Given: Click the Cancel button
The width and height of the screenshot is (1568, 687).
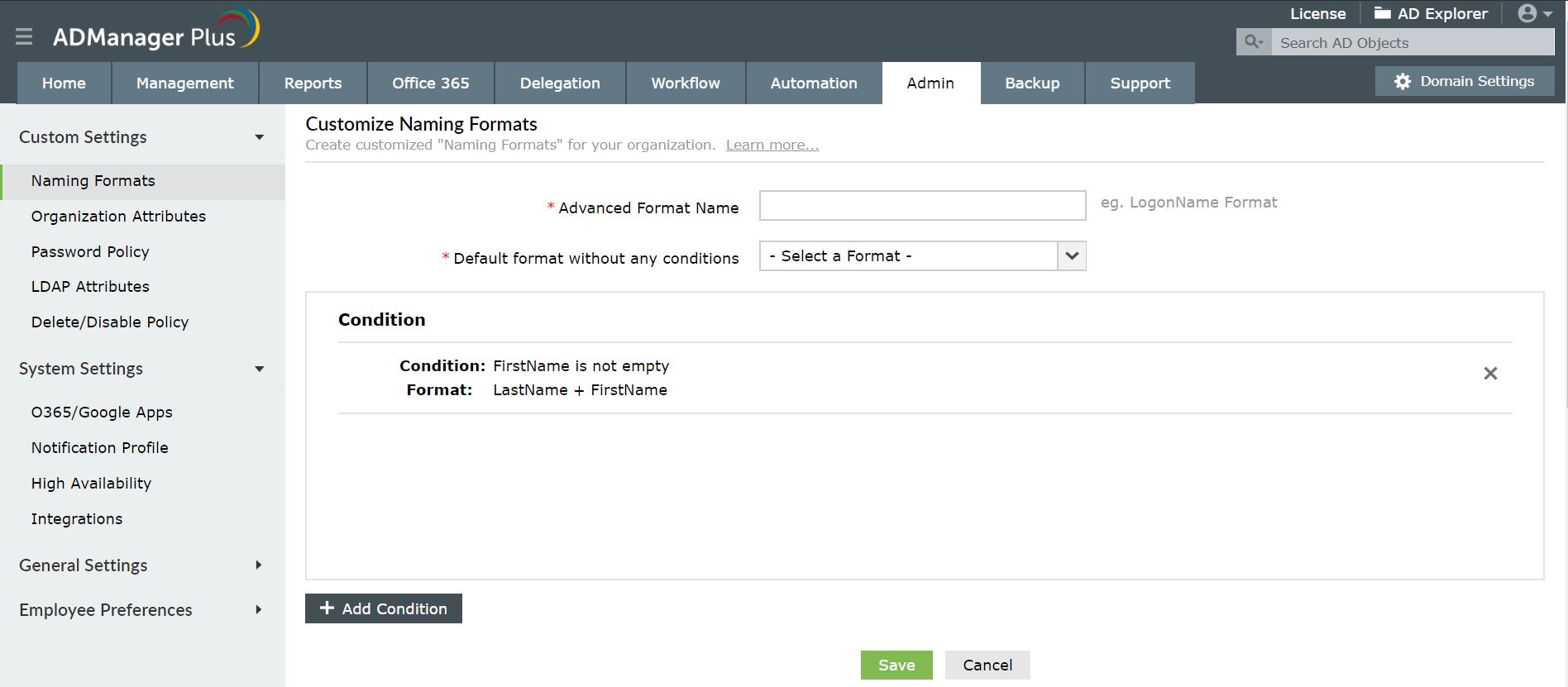Looking at the screenshot, I should point(987,666).
